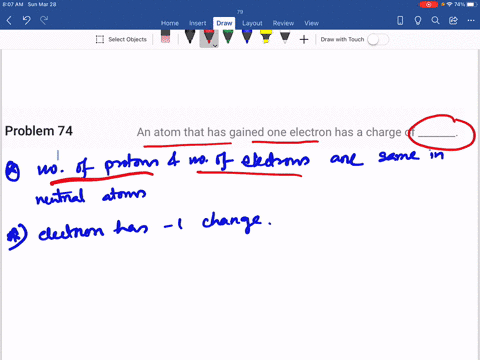Open the more options ellipsis menu
The image size is (480, 360).
click(471, 21)
